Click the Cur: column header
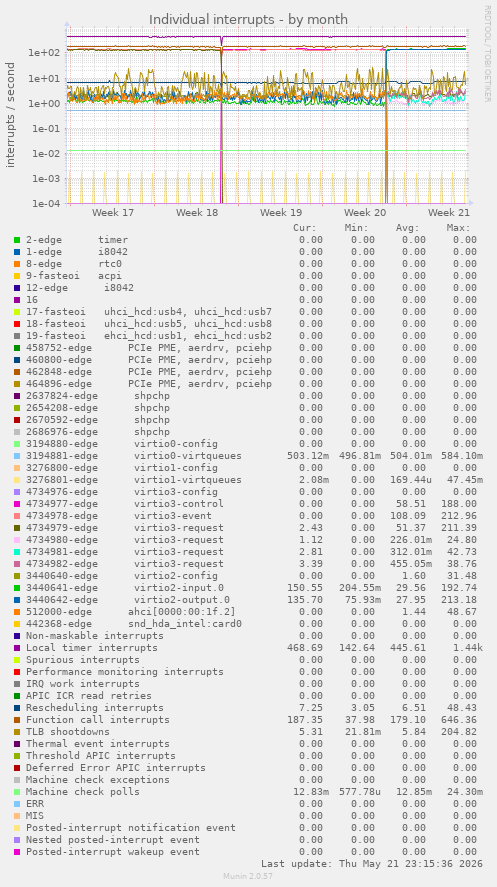This screenshot has height=887, width=497. [x=305, y=228]
